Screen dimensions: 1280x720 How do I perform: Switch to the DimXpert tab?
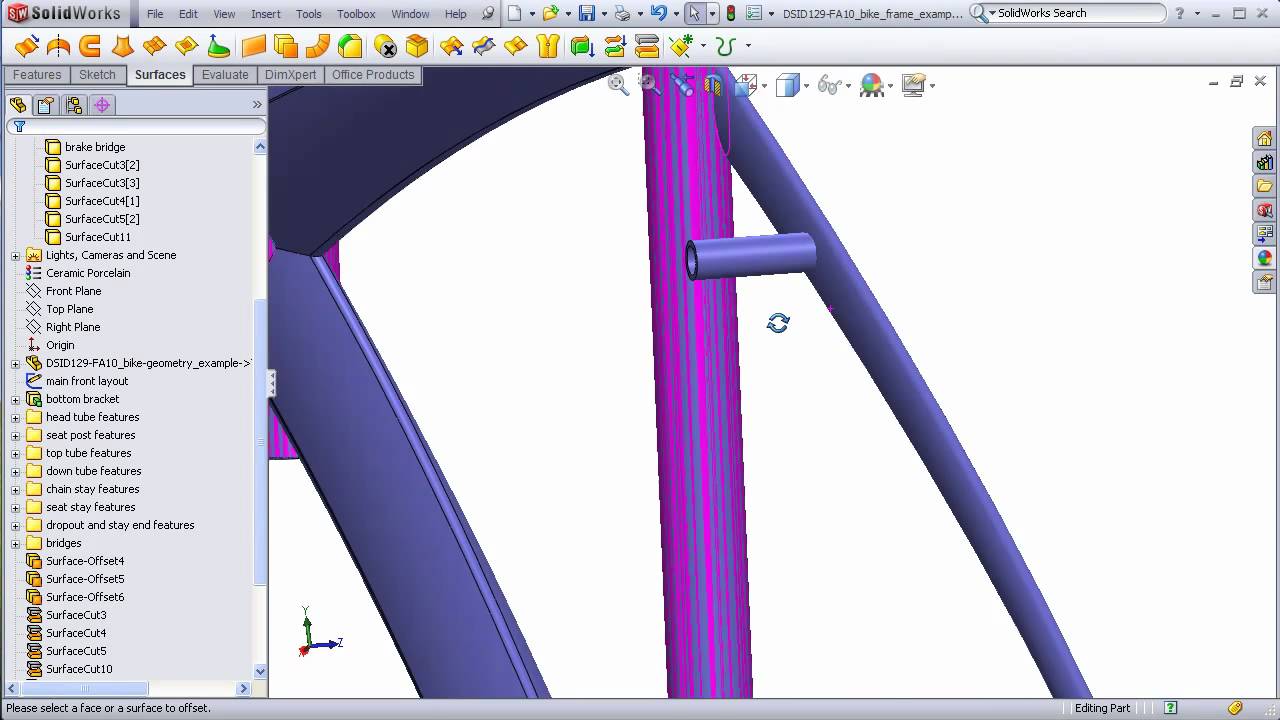coord(291,75)
